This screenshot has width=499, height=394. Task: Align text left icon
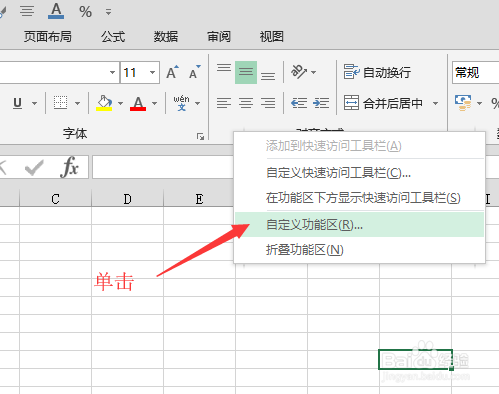click(224, 103)
